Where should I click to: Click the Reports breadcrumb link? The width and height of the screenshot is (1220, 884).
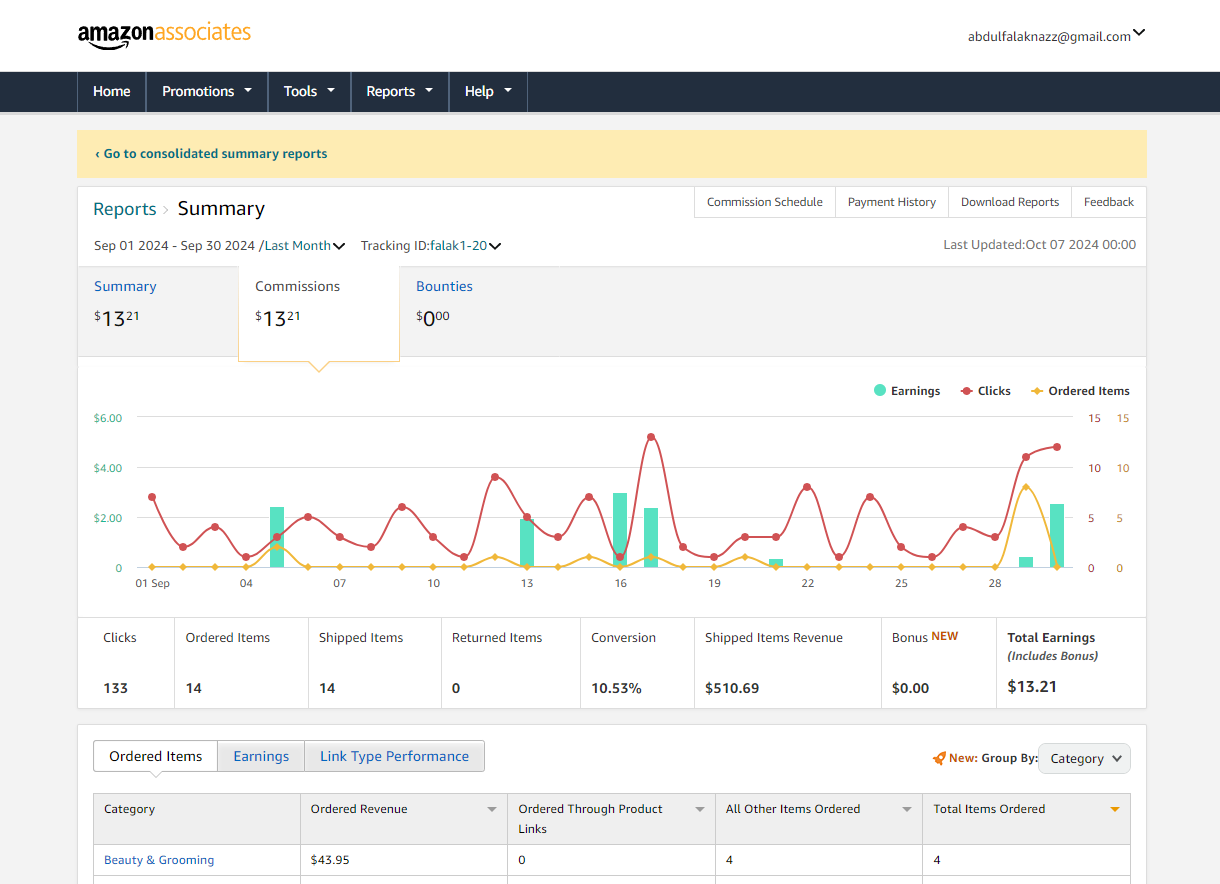coord(125,209)
